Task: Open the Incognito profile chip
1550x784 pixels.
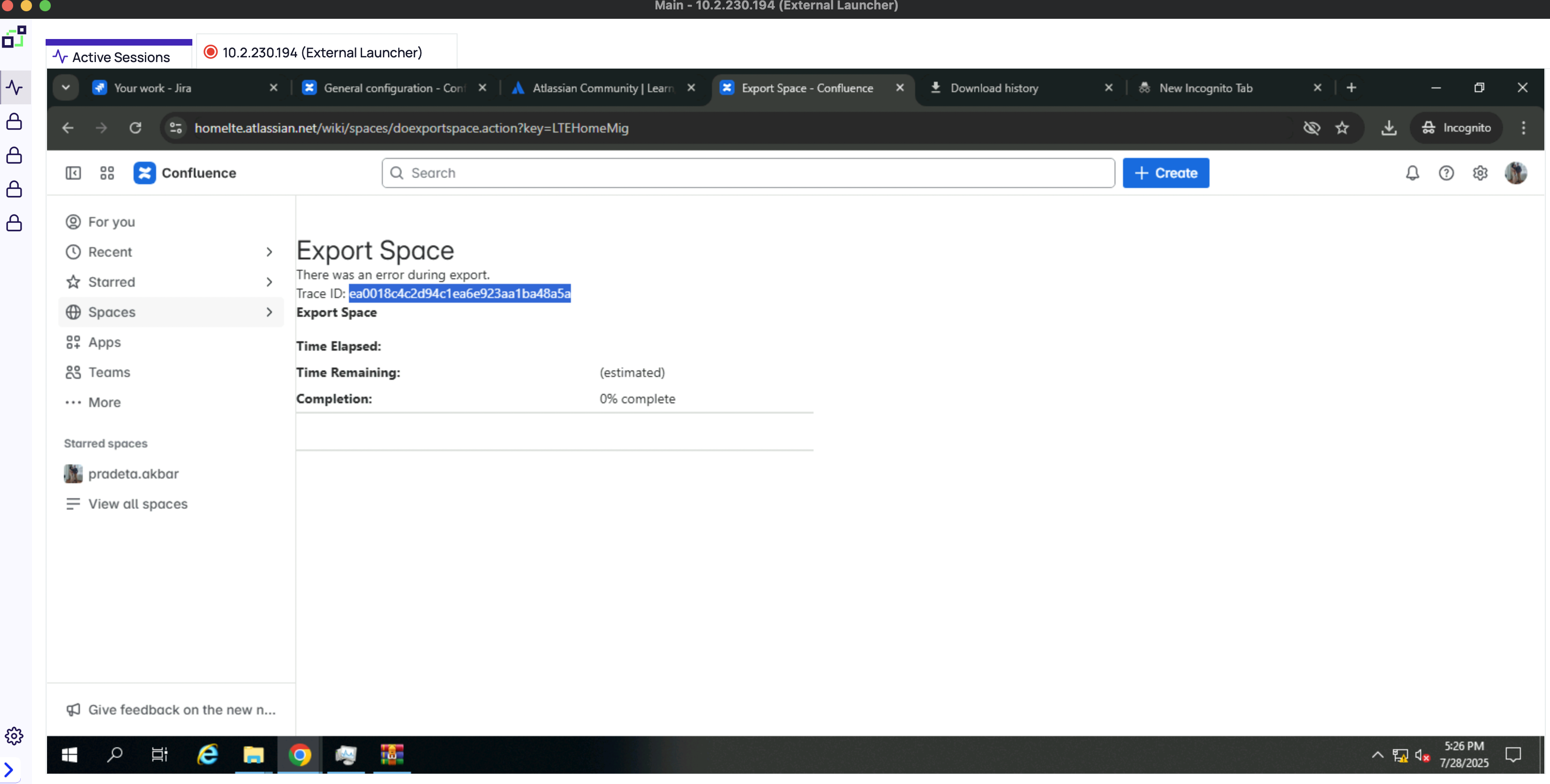Action: pyautogui.click(x=1456, y=127)
